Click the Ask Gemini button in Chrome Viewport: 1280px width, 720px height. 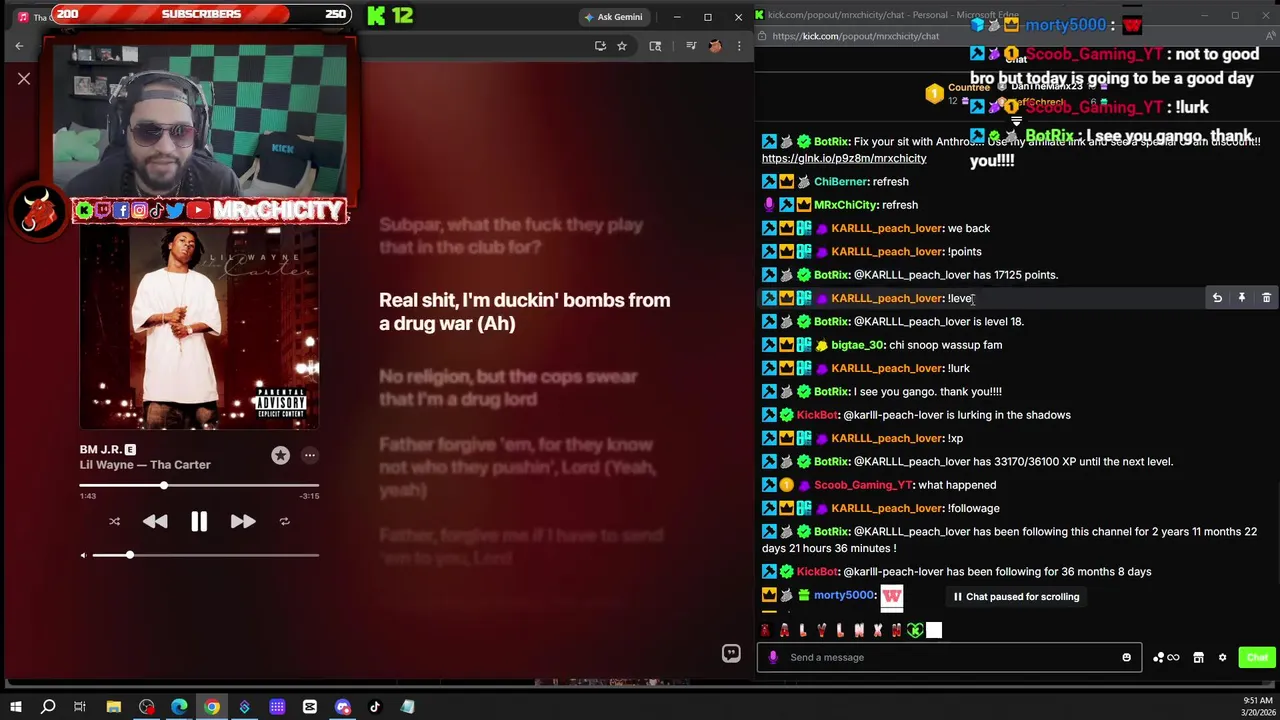click(x=613, y=17)
